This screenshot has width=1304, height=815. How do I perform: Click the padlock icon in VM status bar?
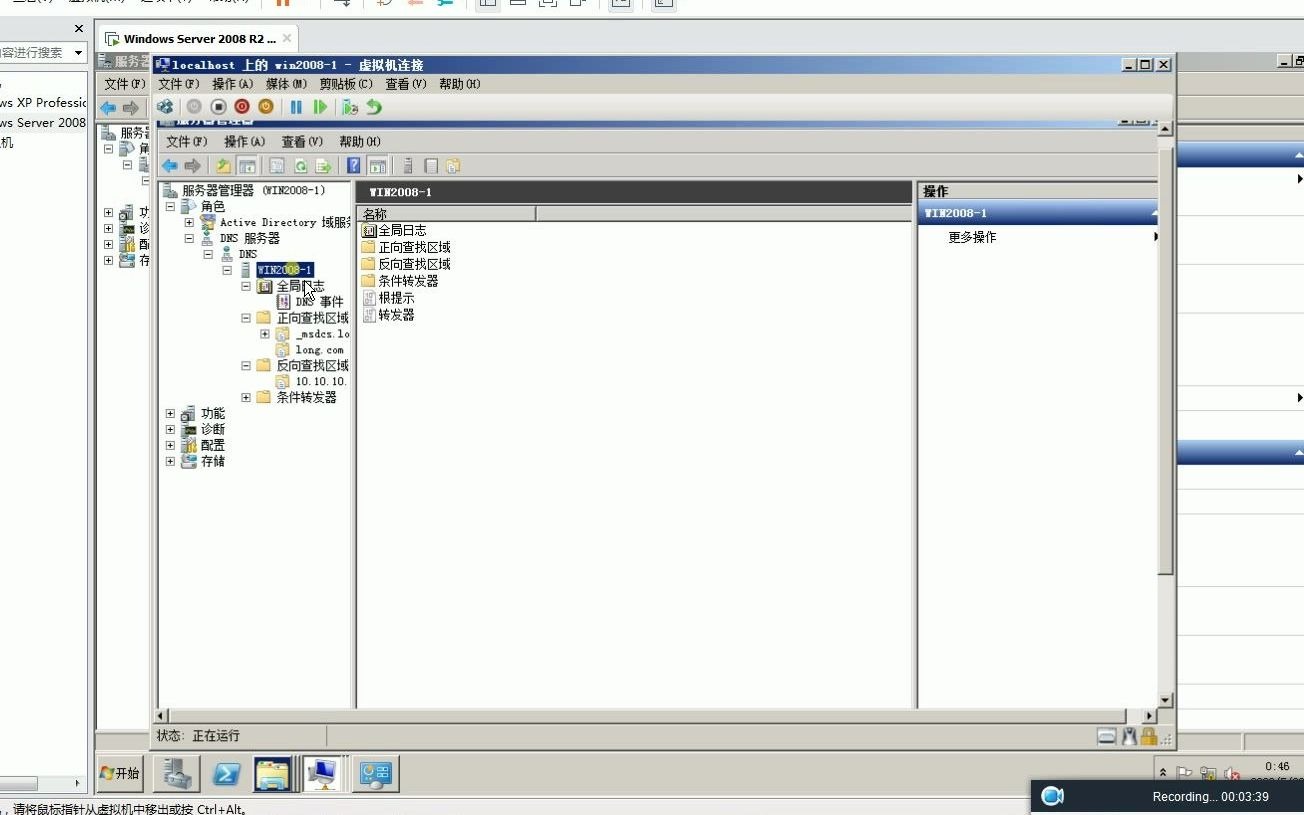click(x=1149, y=737)
